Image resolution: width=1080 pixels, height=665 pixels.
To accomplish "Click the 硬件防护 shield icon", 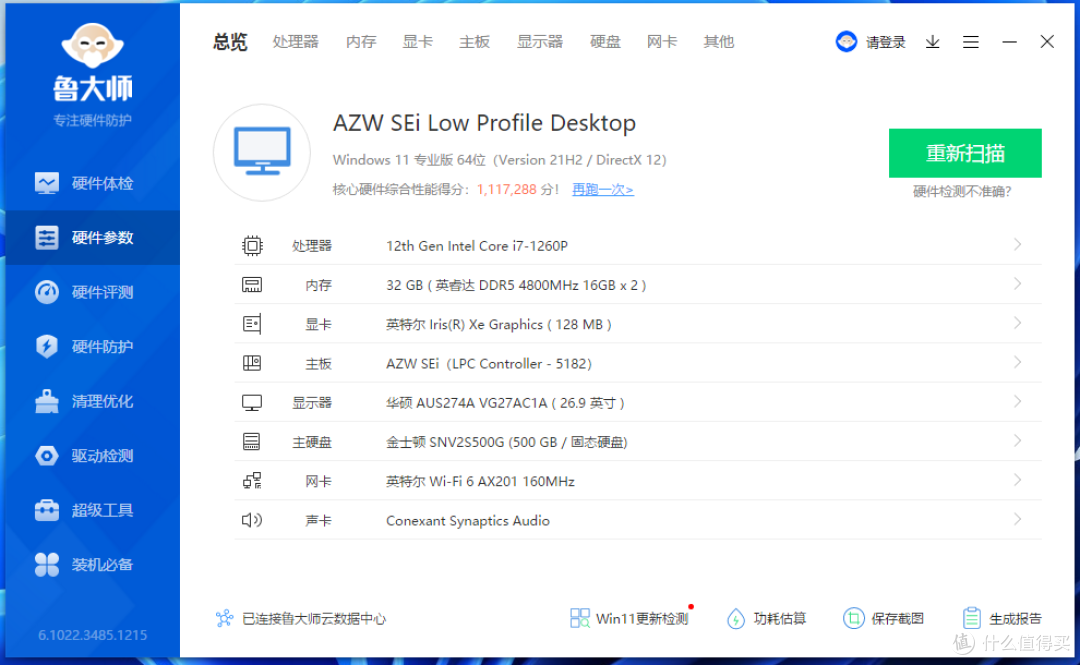I will click(x=47, y=347).
